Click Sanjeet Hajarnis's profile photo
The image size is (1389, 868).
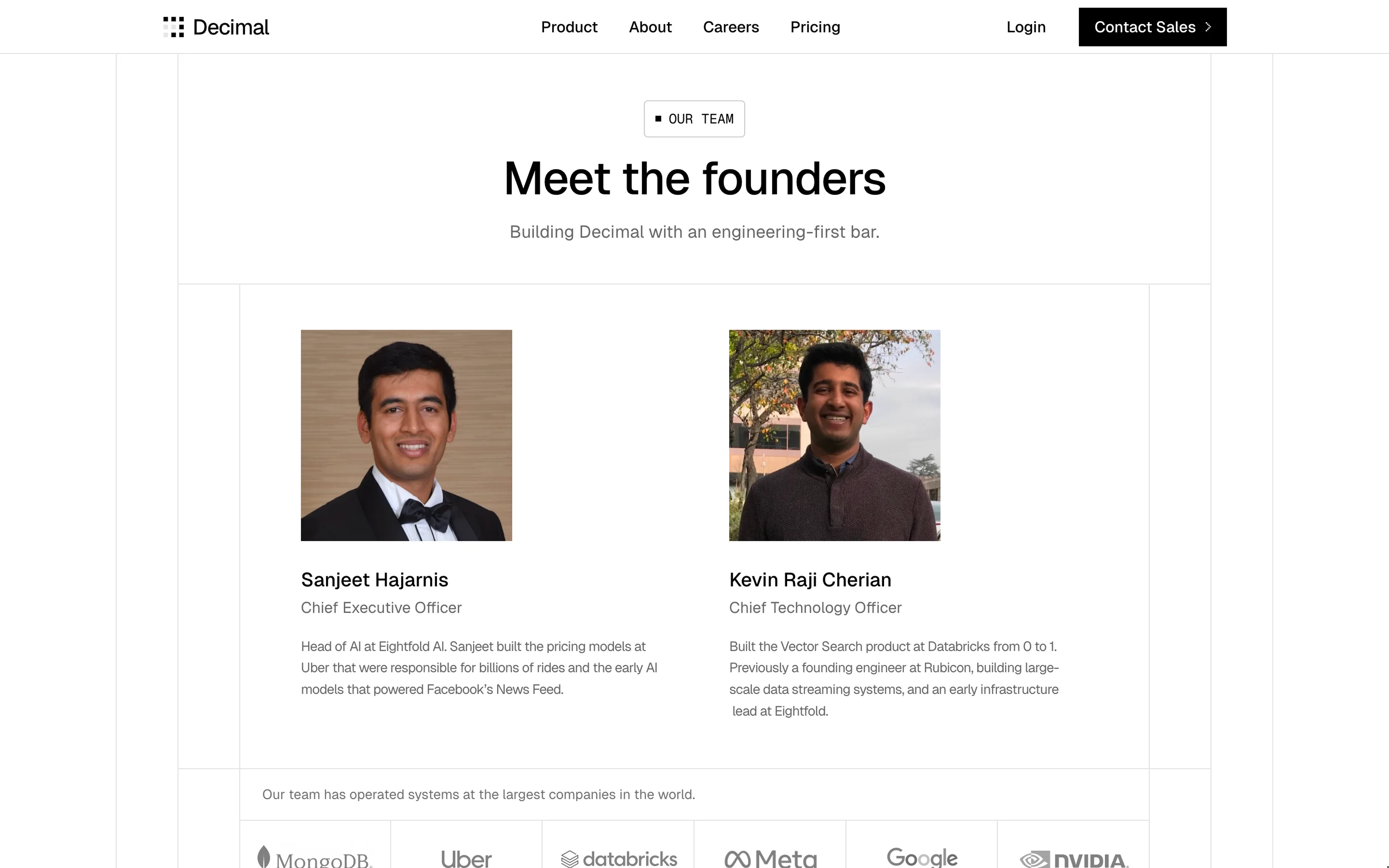[x=407, y=435]
